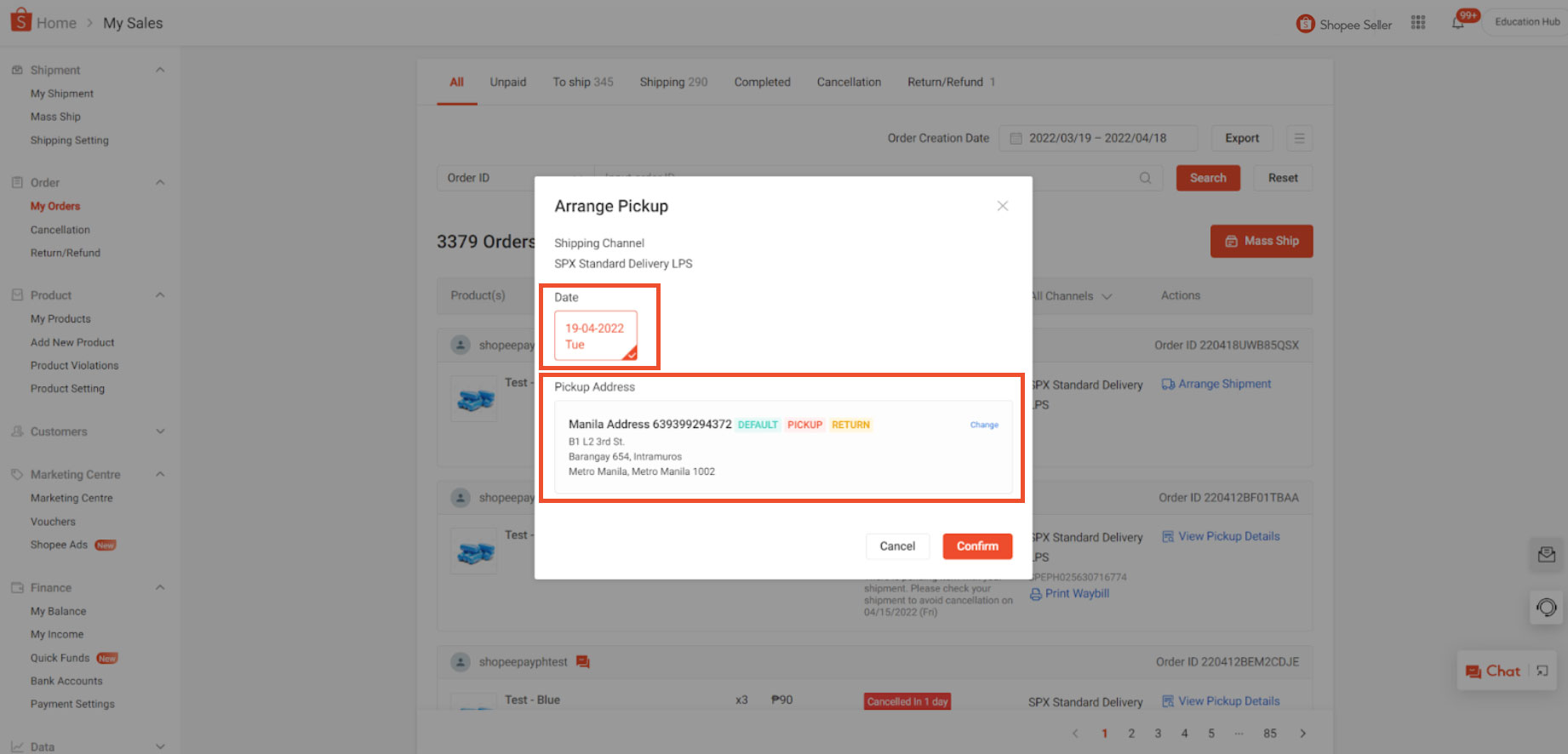
Task: Open the apps grid icon
Action: point(1418,23)
